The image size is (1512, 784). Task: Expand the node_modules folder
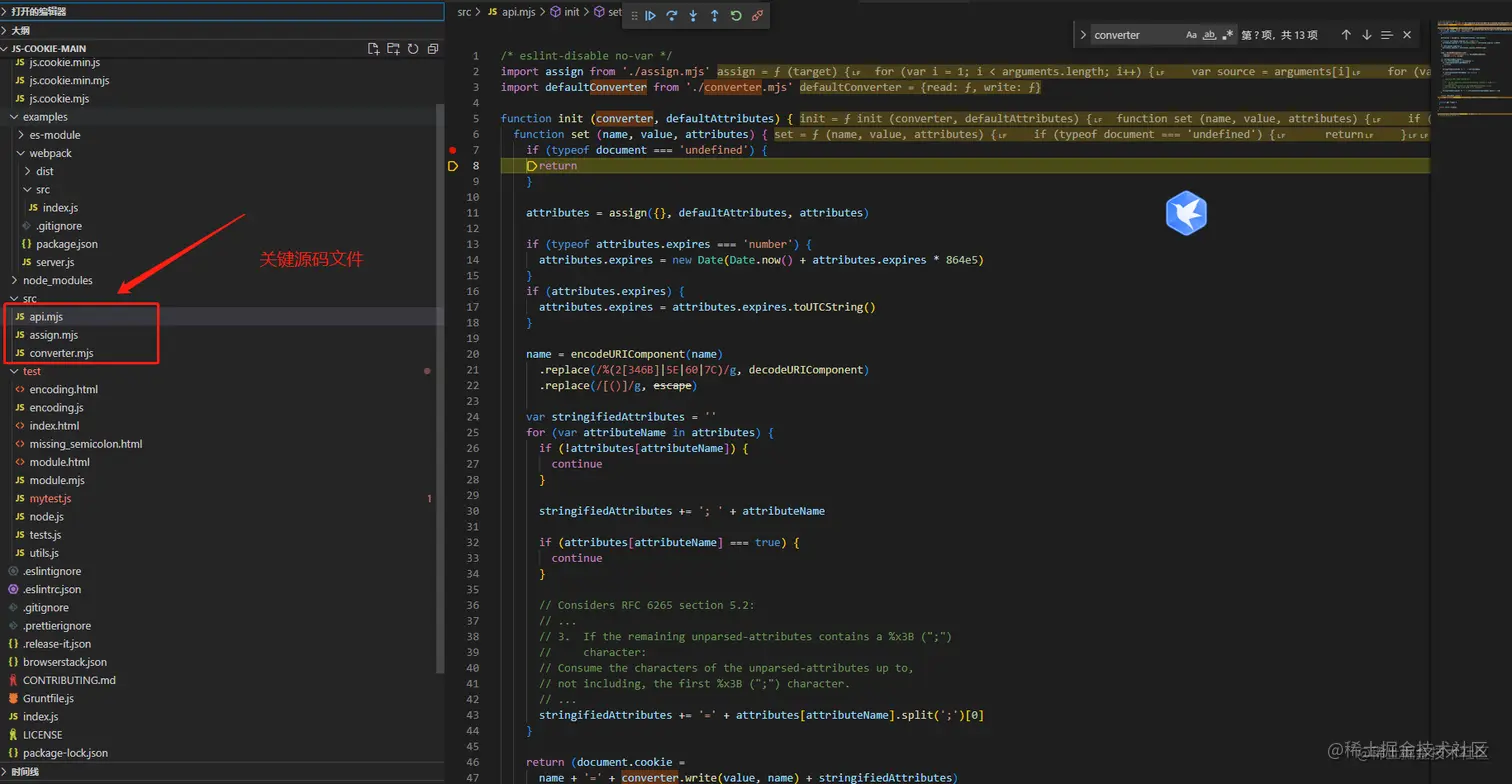[x=57, y=280]
